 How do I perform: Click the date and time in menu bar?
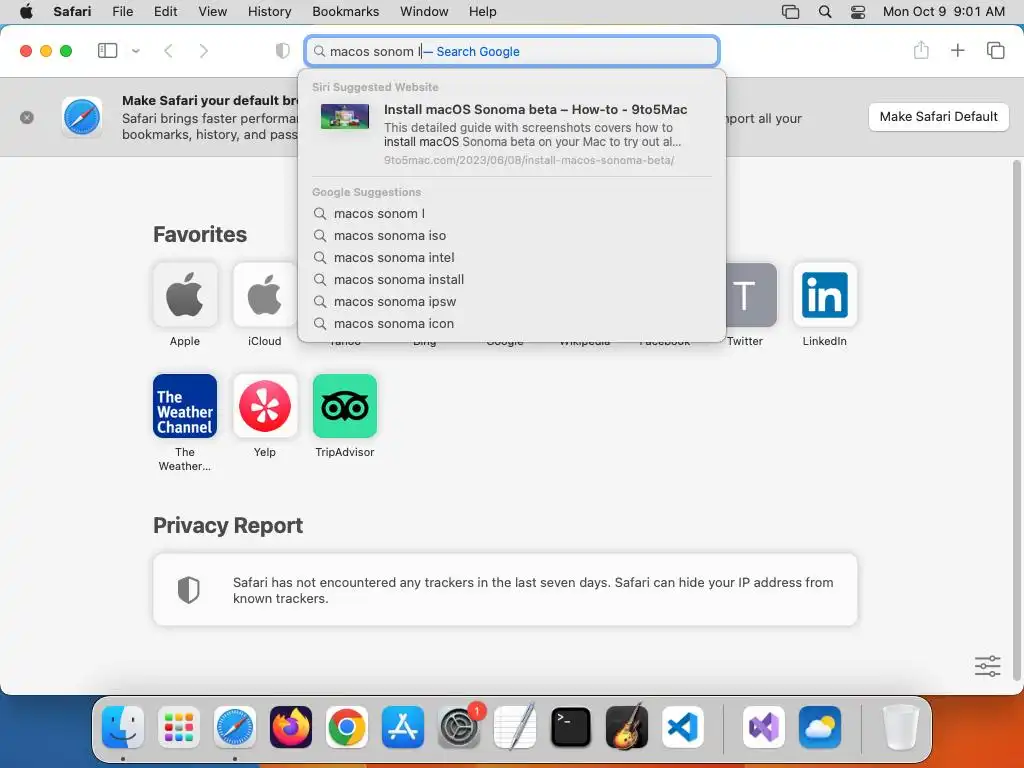(x=944, y=12)
